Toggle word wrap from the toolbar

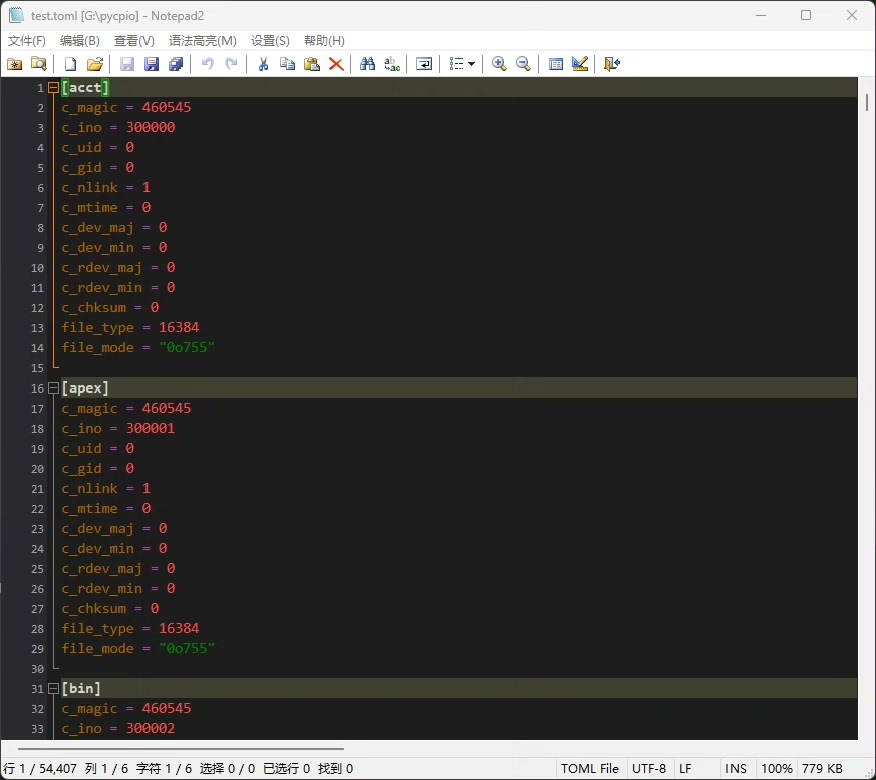(424, 64)
